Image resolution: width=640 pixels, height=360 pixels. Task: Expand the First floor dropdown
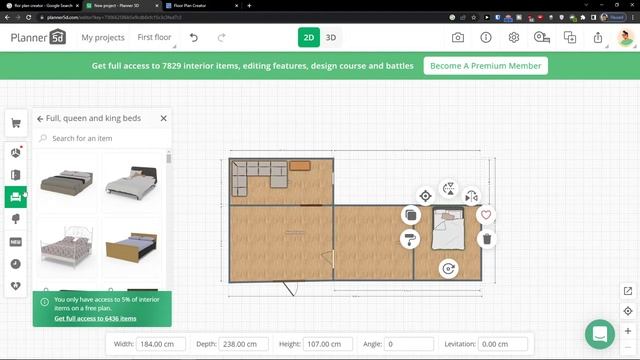tap(154, 37)
